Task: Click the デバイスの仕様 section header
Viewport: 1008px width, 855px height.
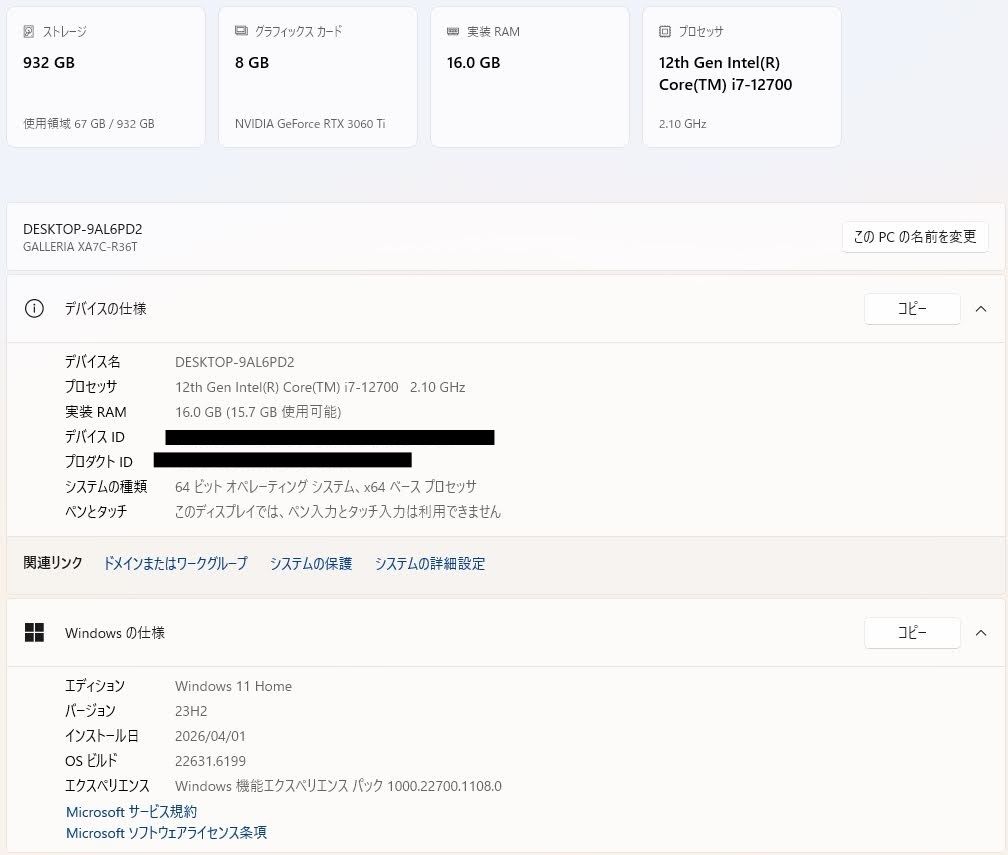Action: (506, 309)
